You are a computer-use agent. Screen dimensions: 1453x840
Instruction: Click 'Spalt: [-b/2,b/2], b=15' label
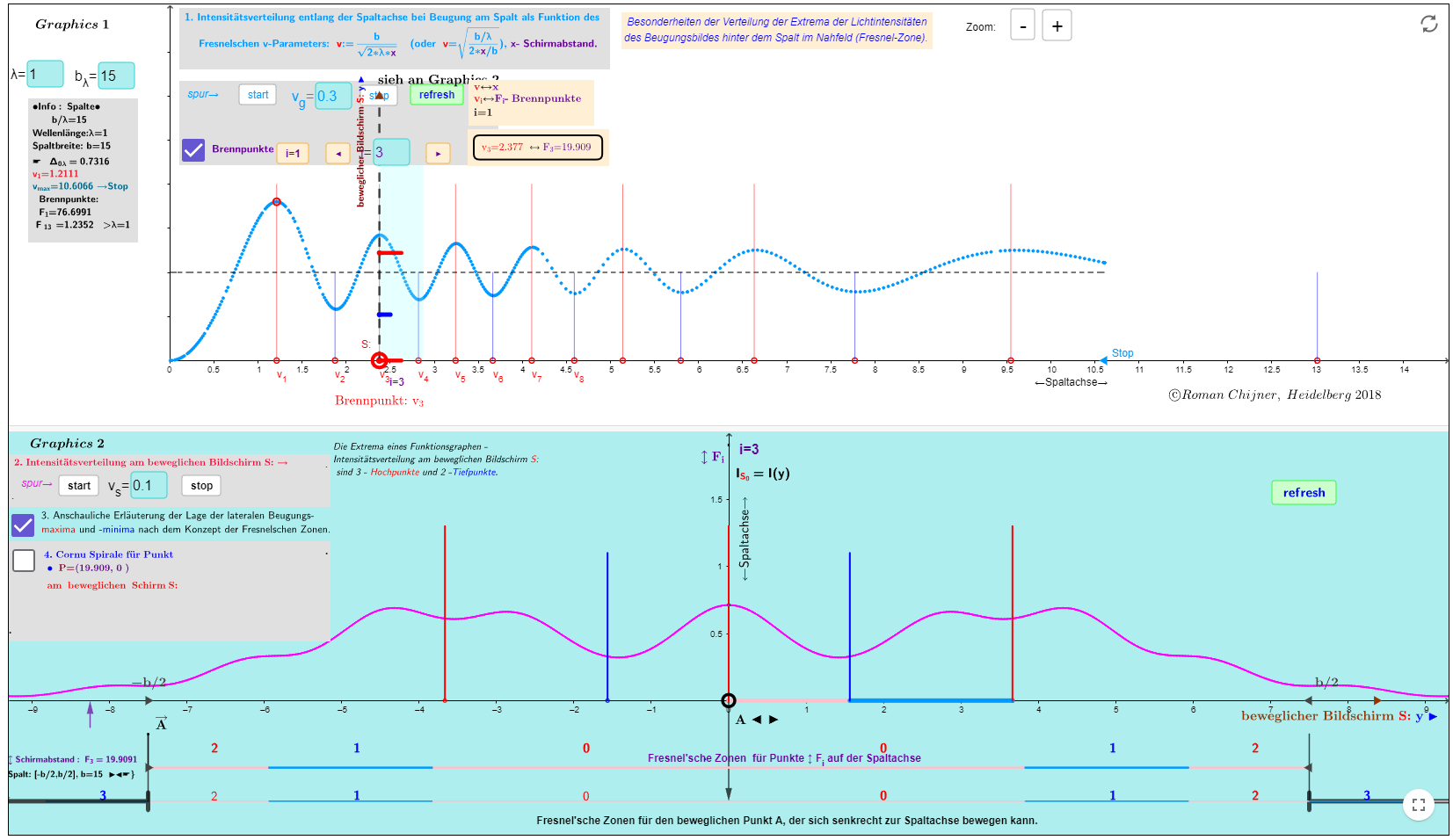point(71,774)
